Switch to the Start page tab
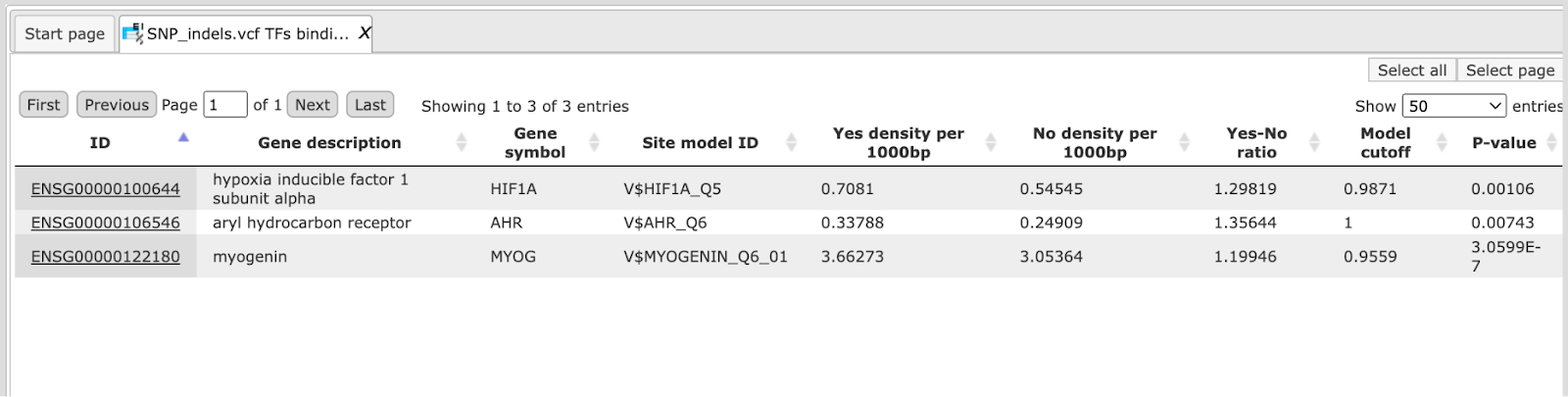Viewport: 1568px width, 397px height. click(65, 33)
